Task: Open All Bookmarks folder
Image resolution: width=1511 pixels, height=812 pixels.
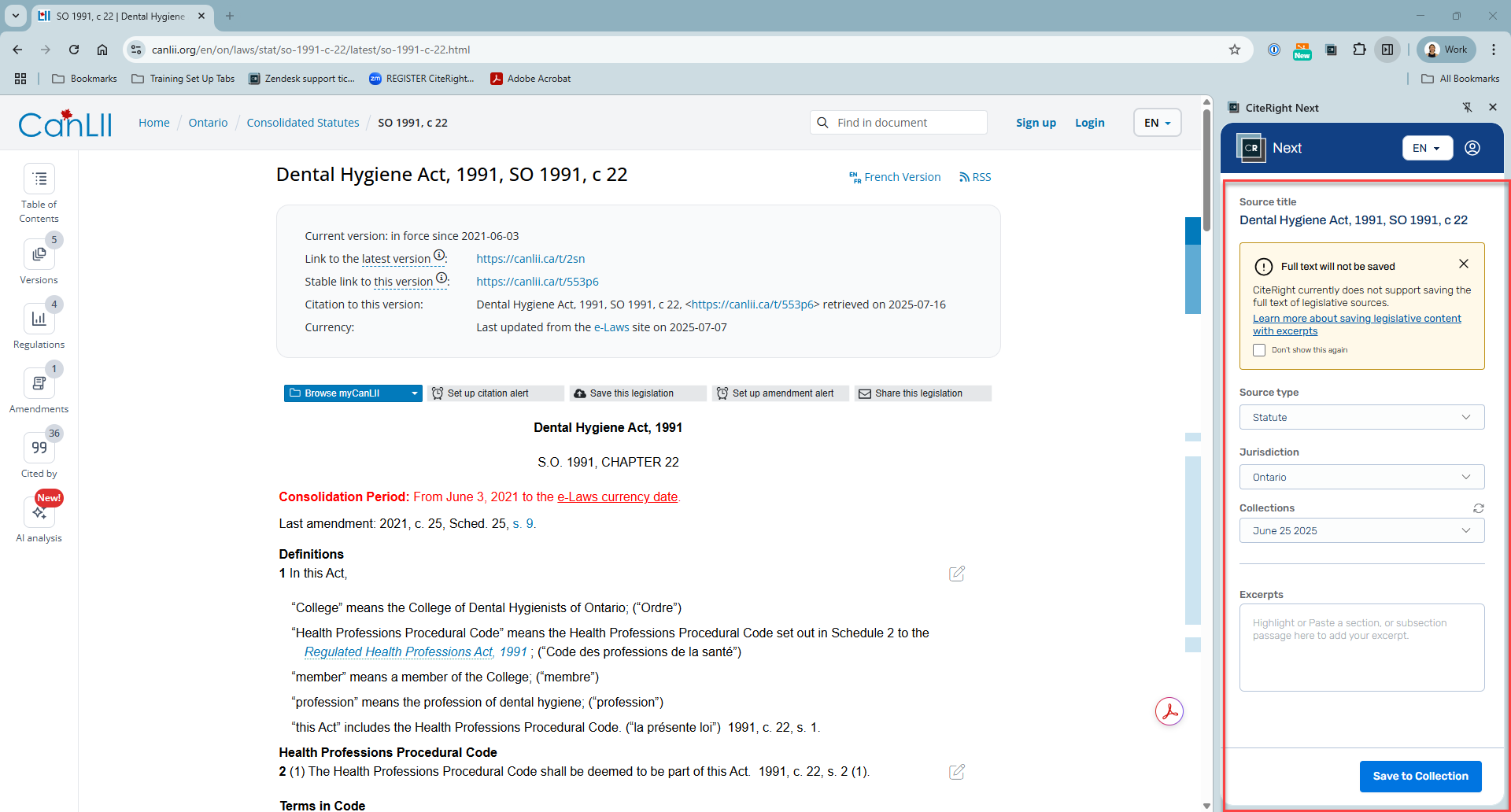Action: (1460, 79)
